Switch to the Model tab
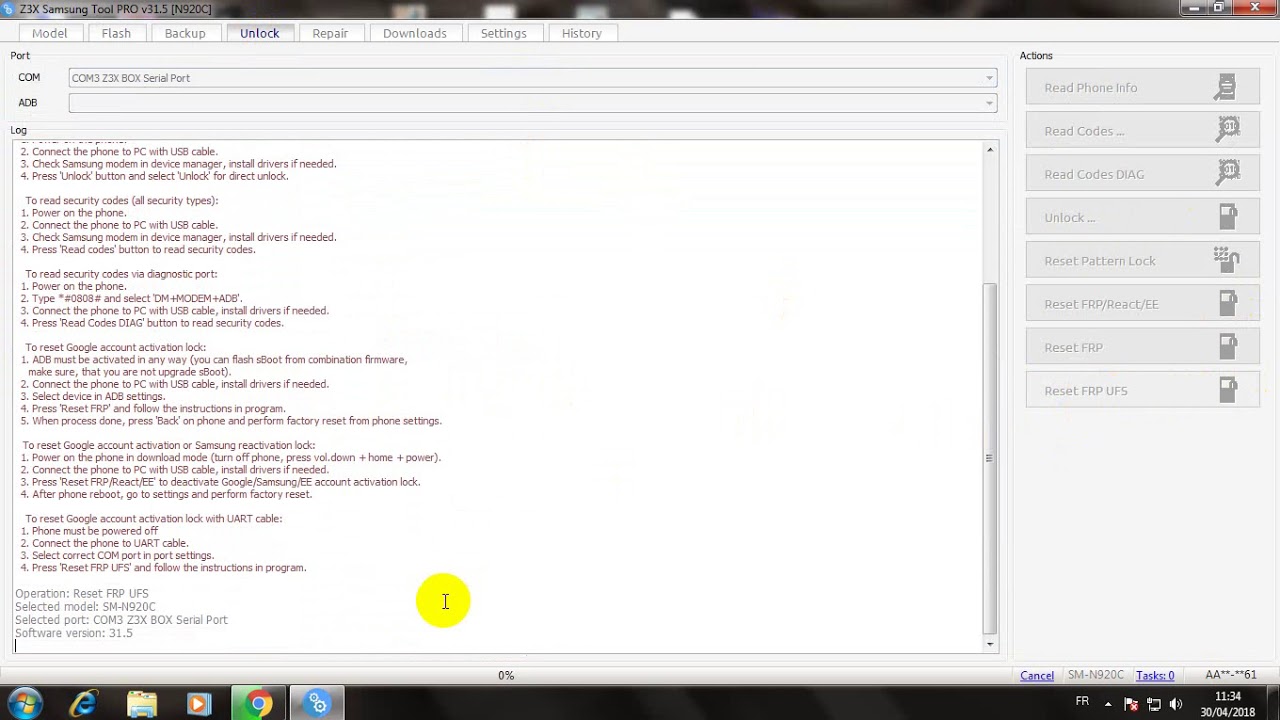1280x720 pixels. (49, 33)
